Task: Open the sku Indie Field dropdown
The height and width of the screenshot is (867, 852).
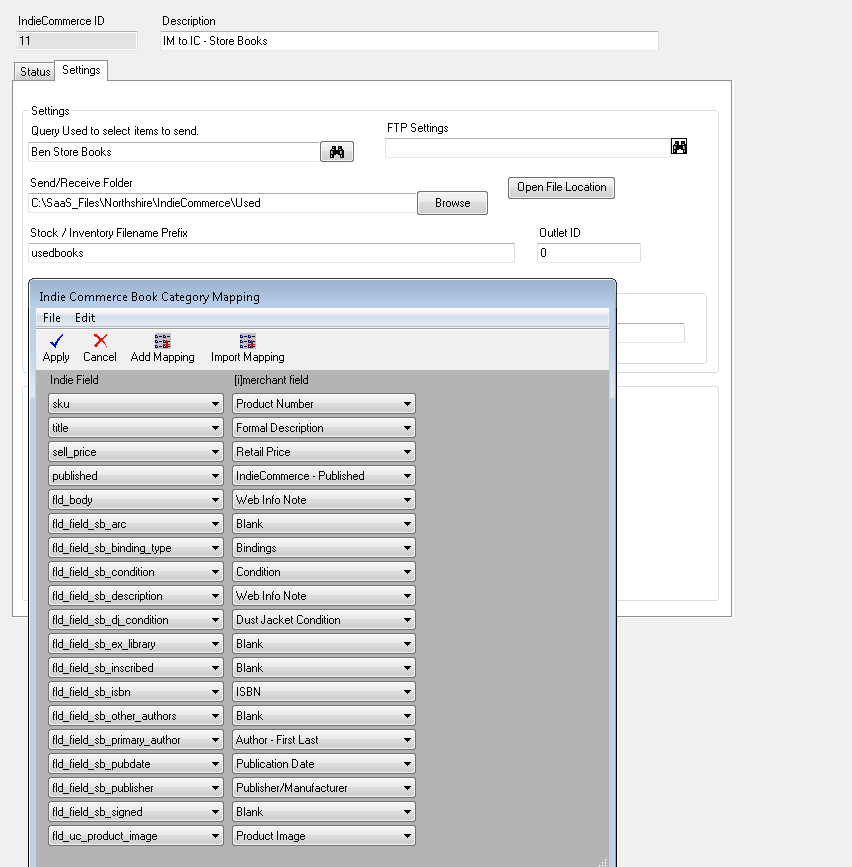Action: tap(135, 404)
